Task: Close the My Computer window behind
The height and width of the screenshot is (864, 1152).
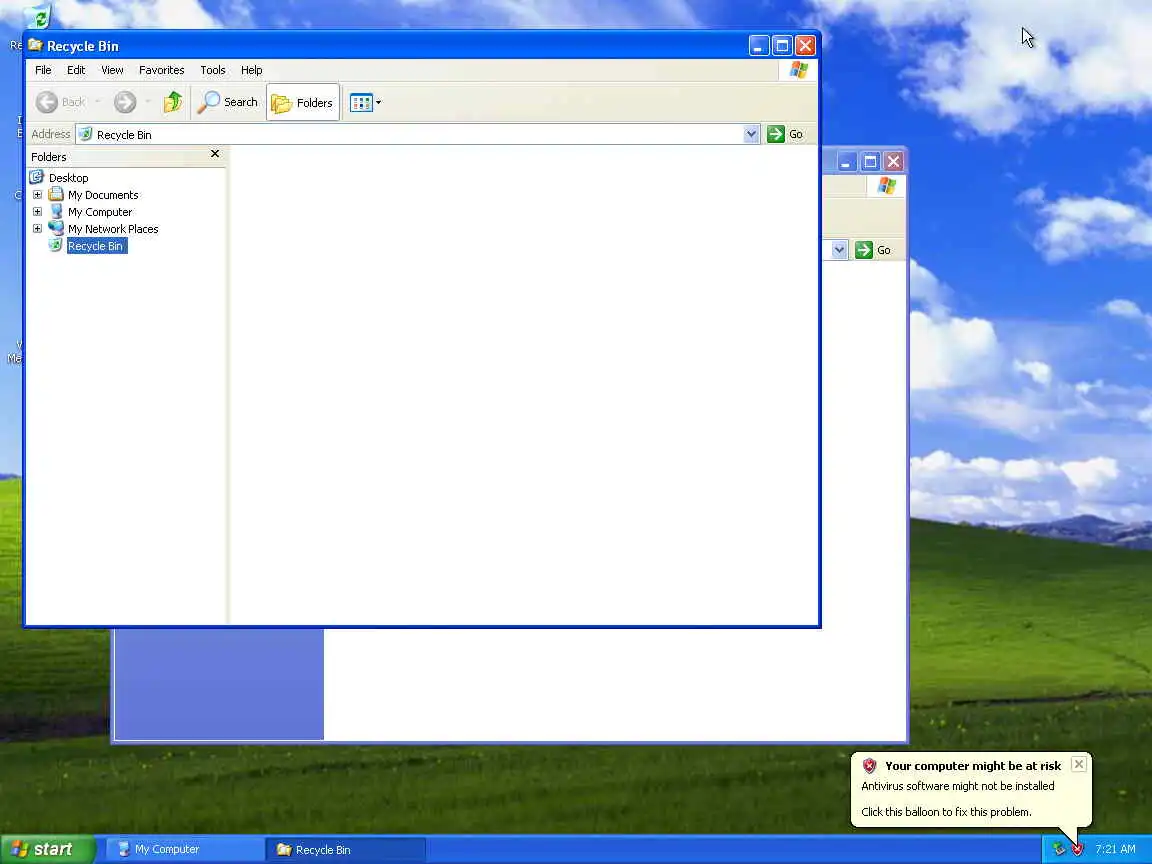Action: (x=893, y=162)
